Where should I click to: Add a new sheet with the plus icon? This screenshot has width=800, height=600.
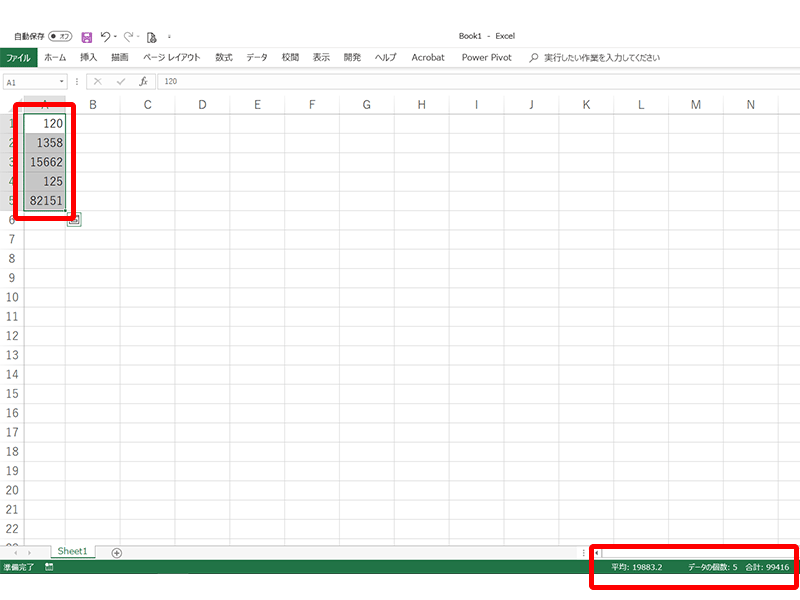pos(117,552)
